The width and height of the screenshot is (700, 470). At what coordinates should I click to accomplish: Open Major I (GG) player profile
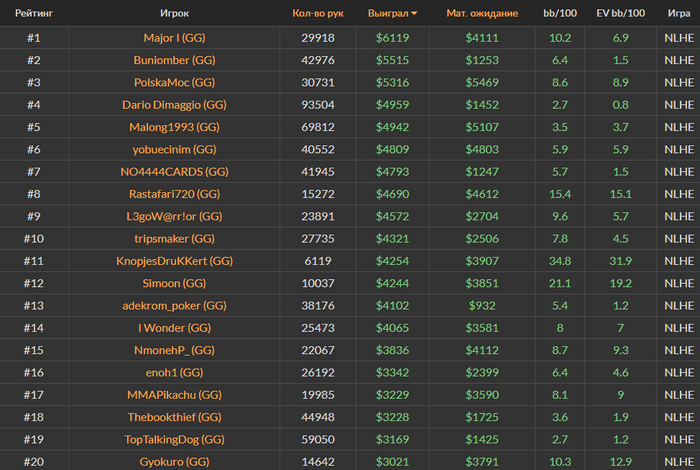point(174,38)
